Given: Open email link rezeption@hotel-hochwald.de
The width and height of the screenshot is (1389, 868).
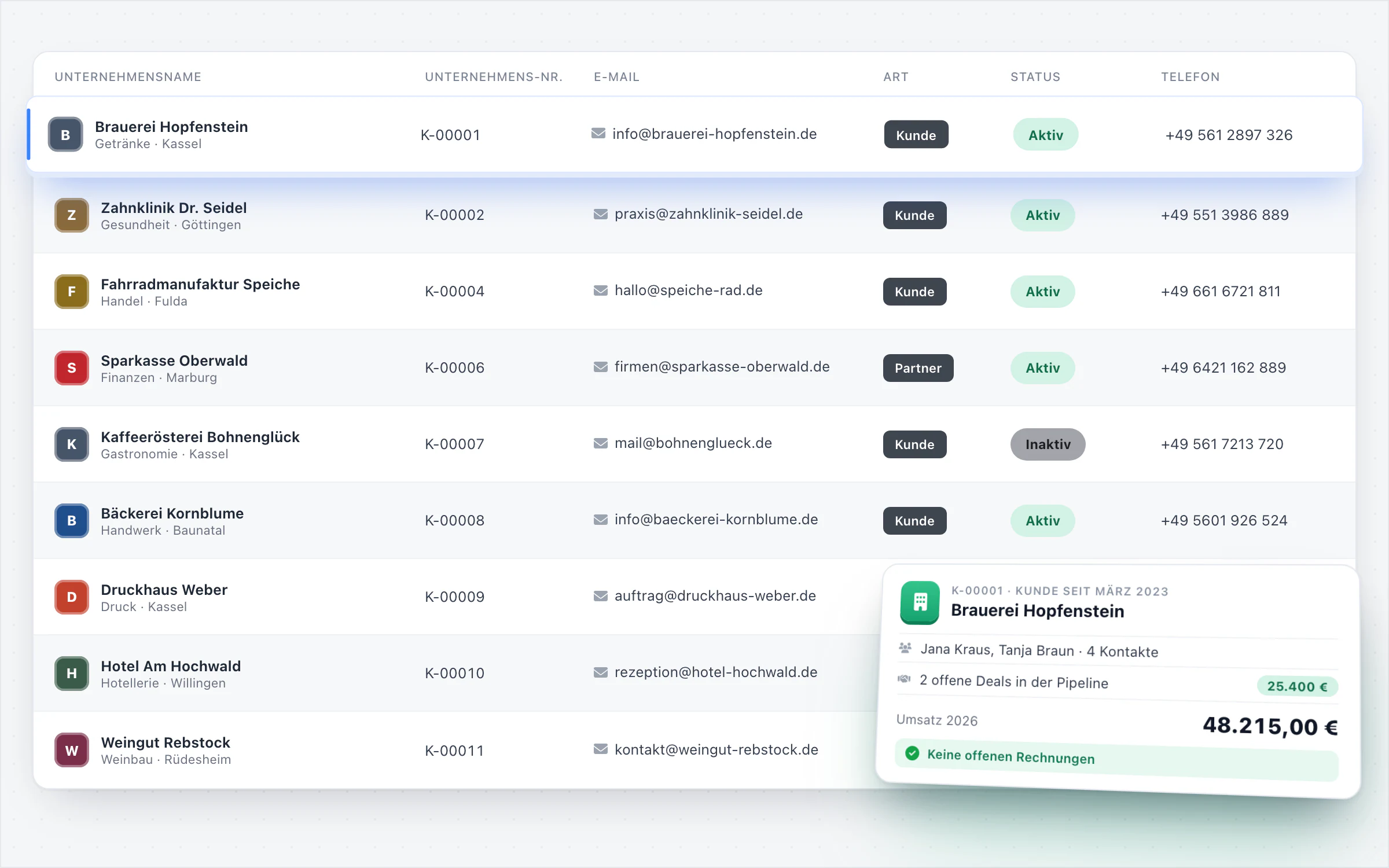Looking at the screenshot, I should click(x=716, y=672).
